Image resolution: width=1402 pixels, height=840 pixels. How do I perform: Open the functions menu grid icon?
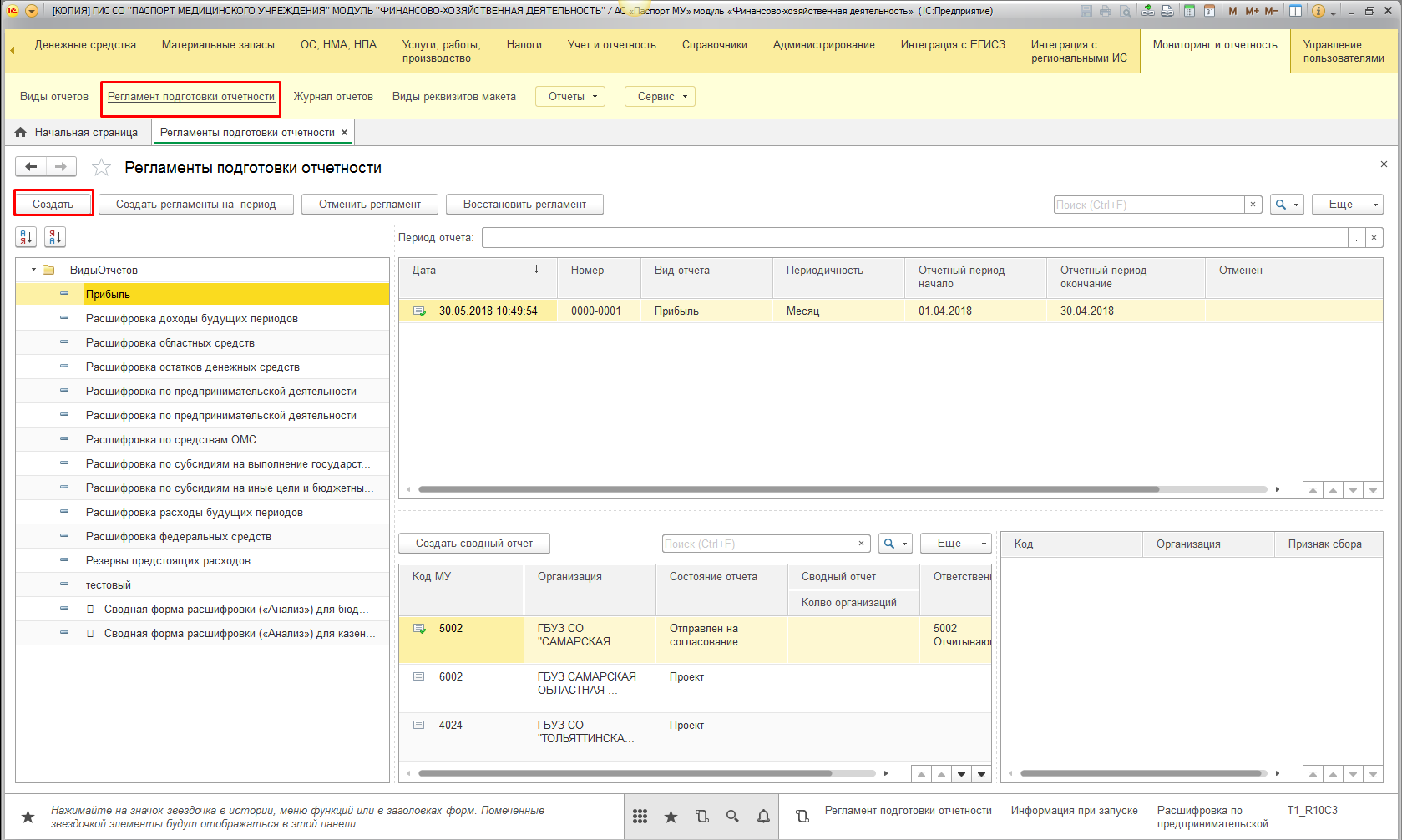[x=640, y=817]
